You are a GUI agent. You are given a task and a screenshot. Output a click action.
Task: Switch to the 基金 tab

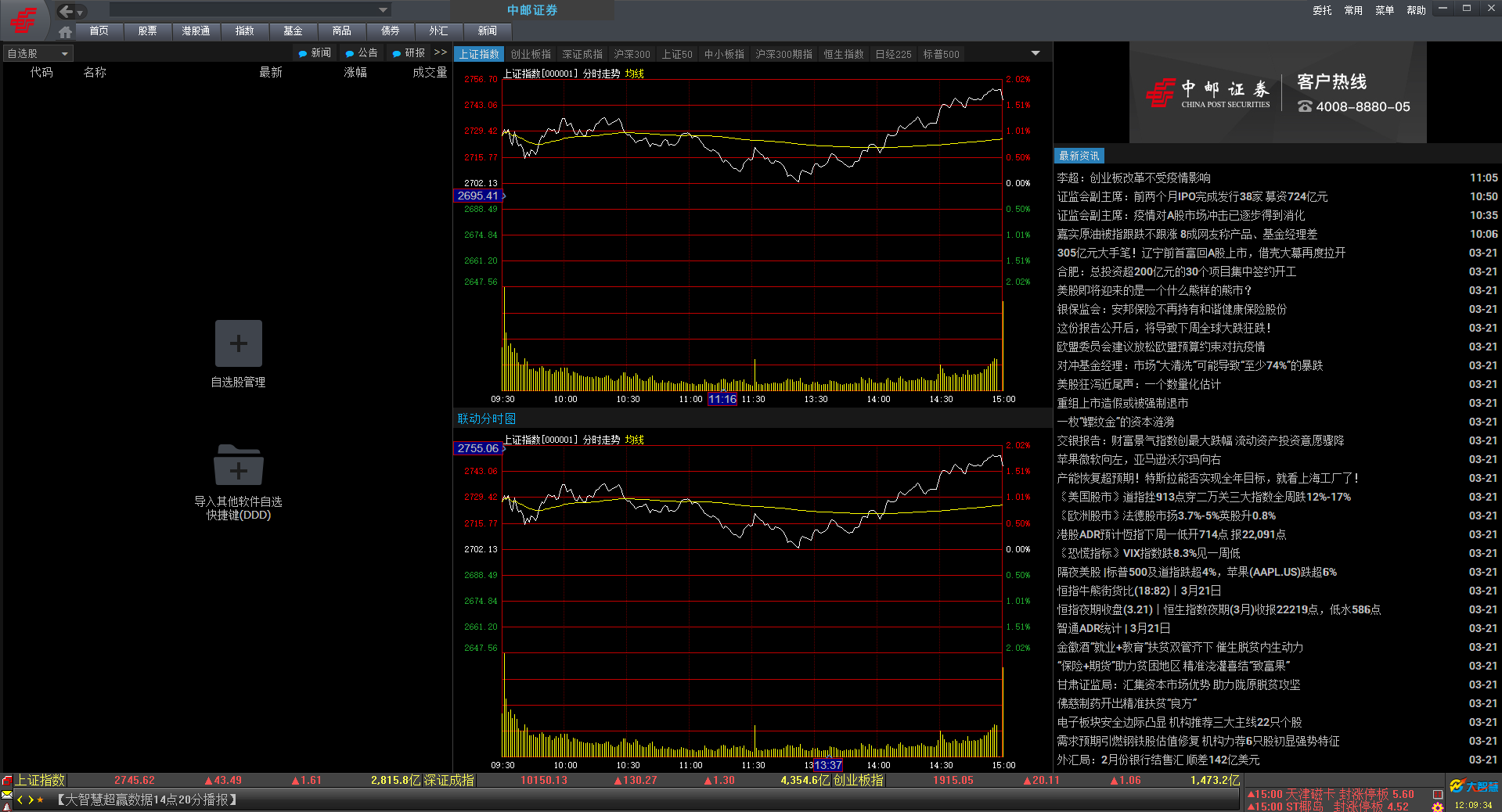tap(293, 31)
